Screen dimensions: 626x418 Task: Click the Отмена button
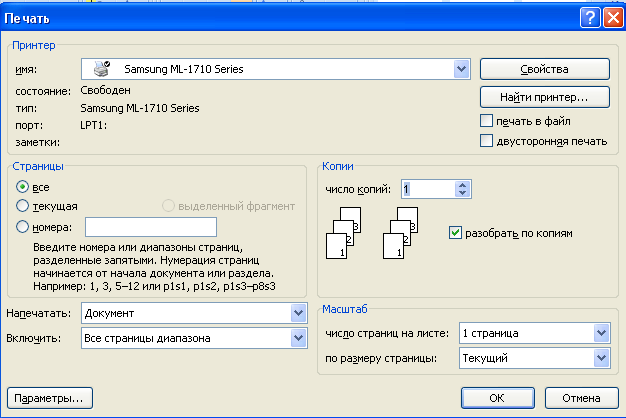(581, 398)
